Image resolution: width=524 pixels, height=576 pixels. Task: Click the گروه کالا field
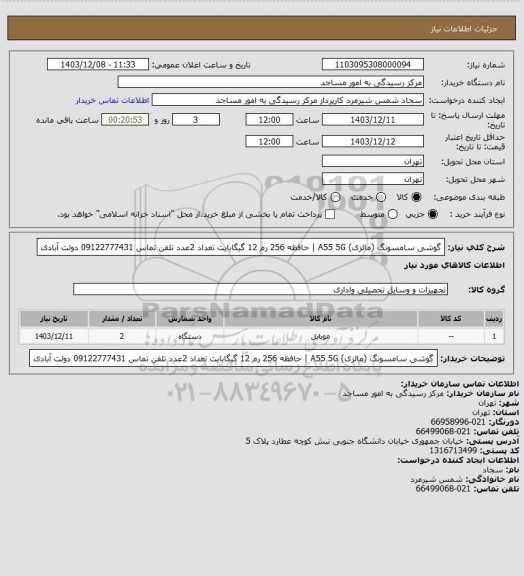[x=260, y=289]
